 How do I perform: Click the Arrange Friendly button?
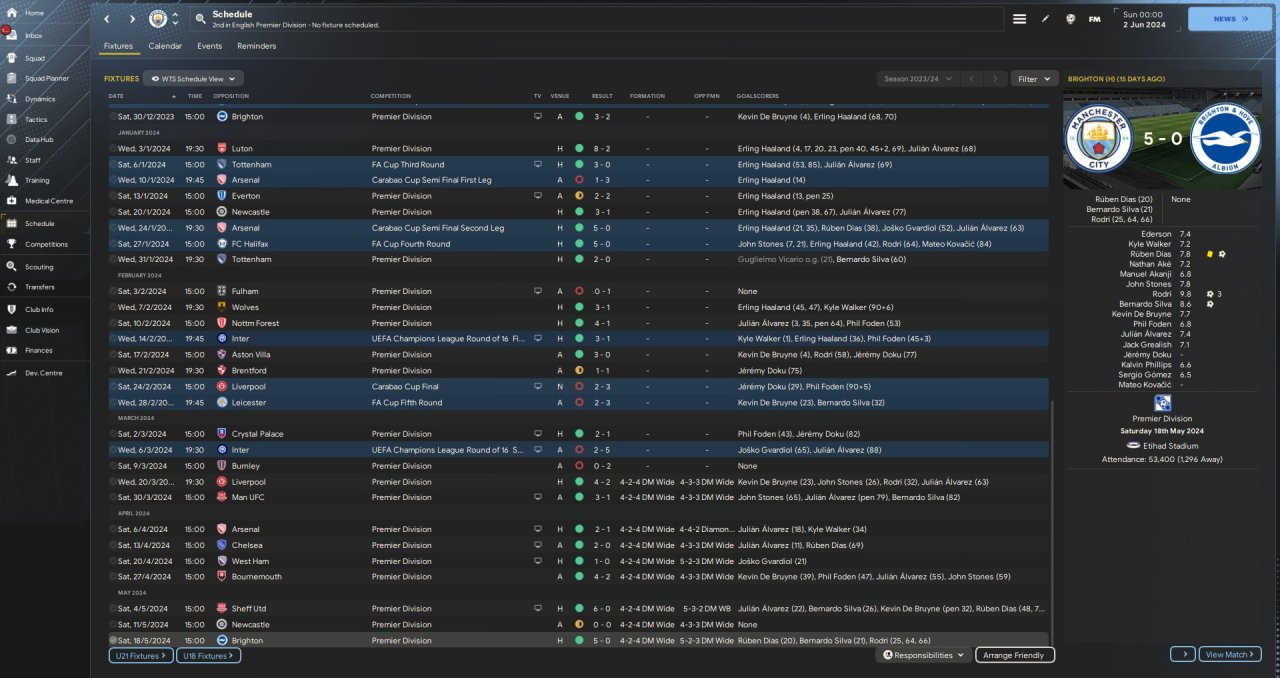click(1014, 655)
